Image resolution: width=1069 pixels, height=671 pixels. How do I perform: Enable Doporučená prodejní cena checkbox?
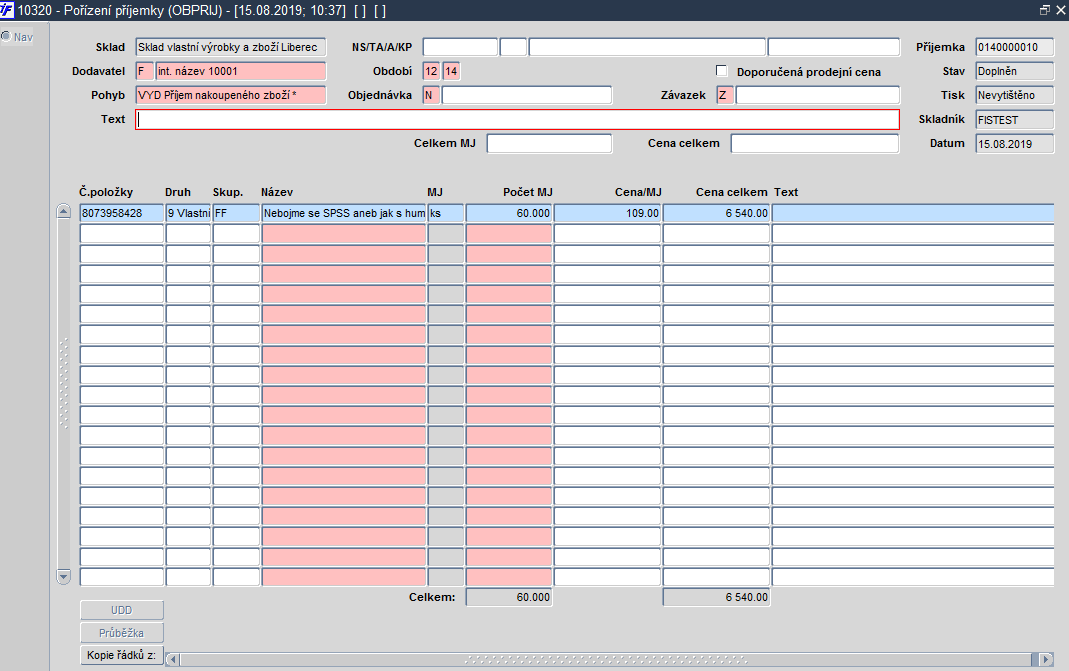(721, 71)
